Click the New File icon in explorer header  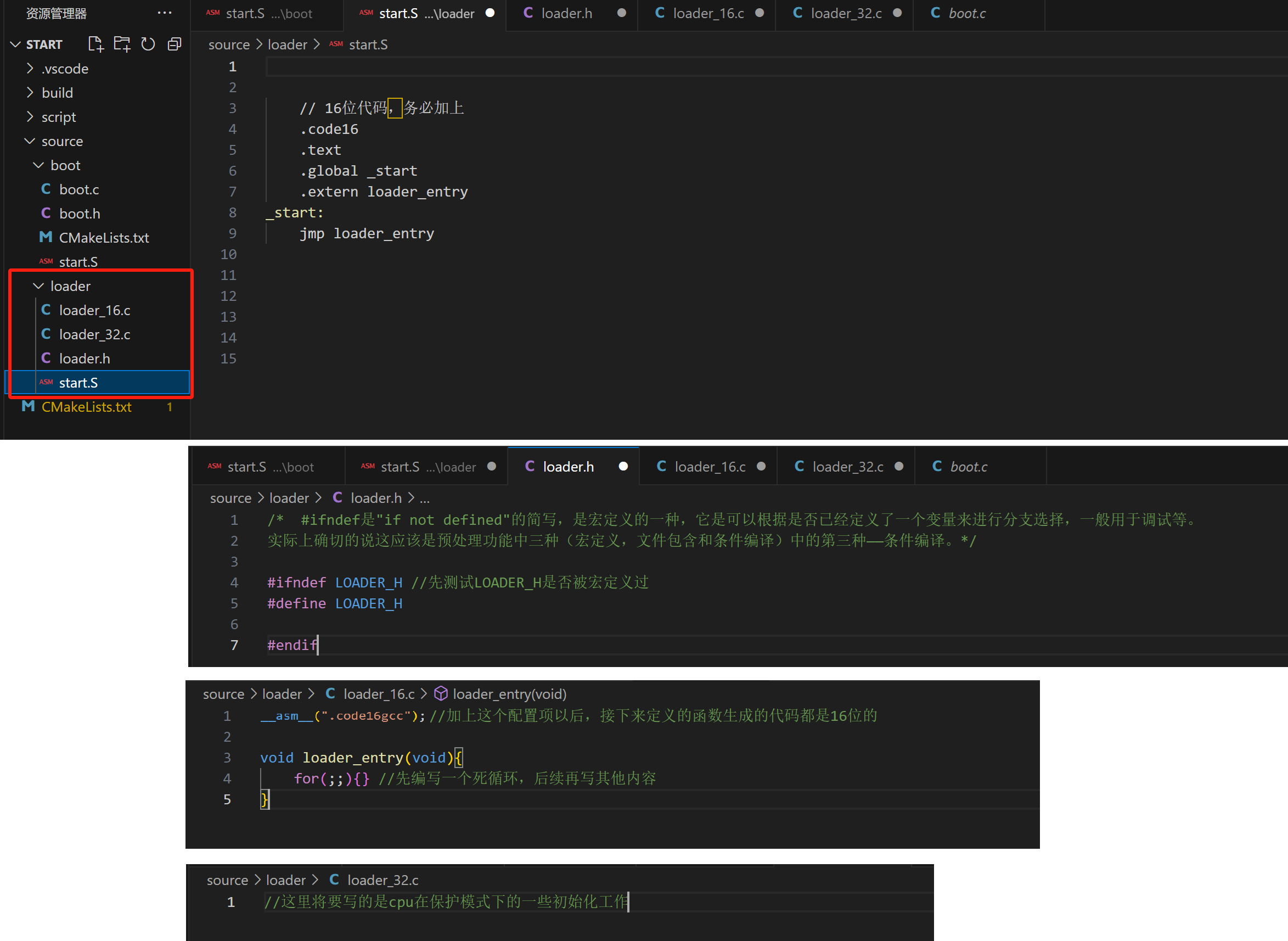click(95, 44)
